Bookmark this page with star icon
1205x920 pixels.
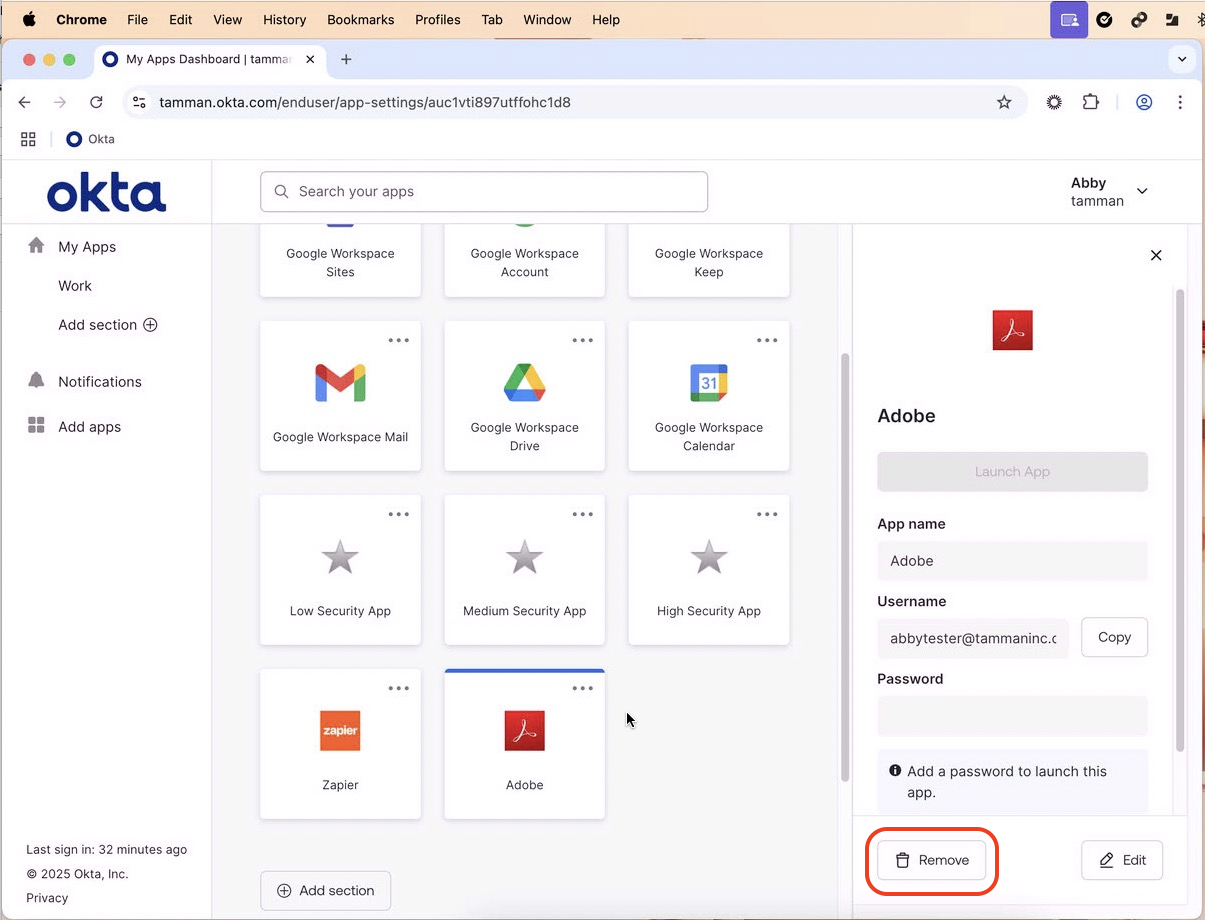point(1004,102)
